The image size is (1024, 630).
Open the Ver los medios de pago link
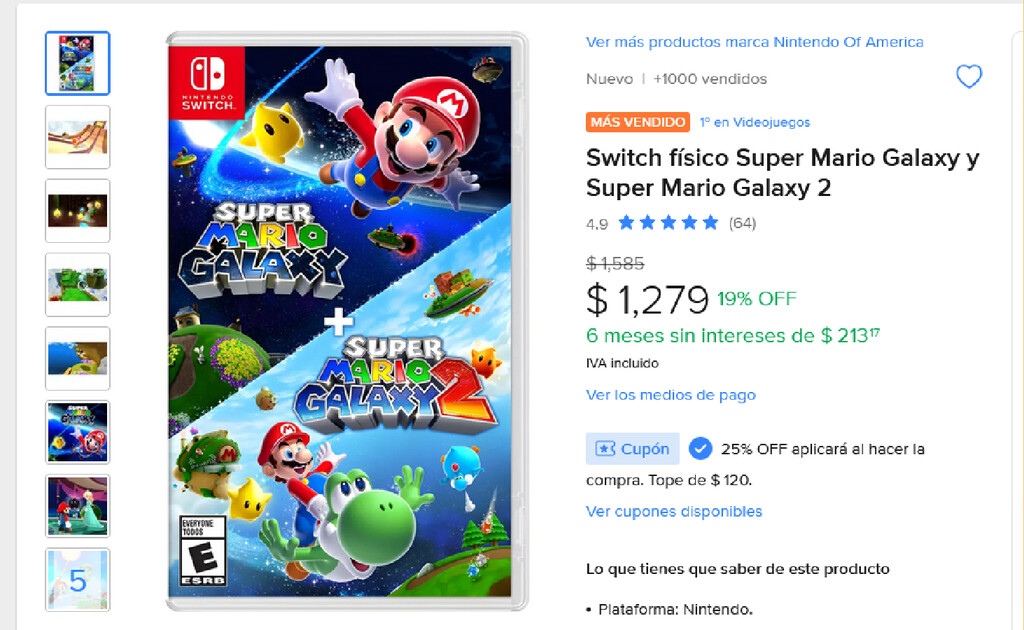pos(670,395)
